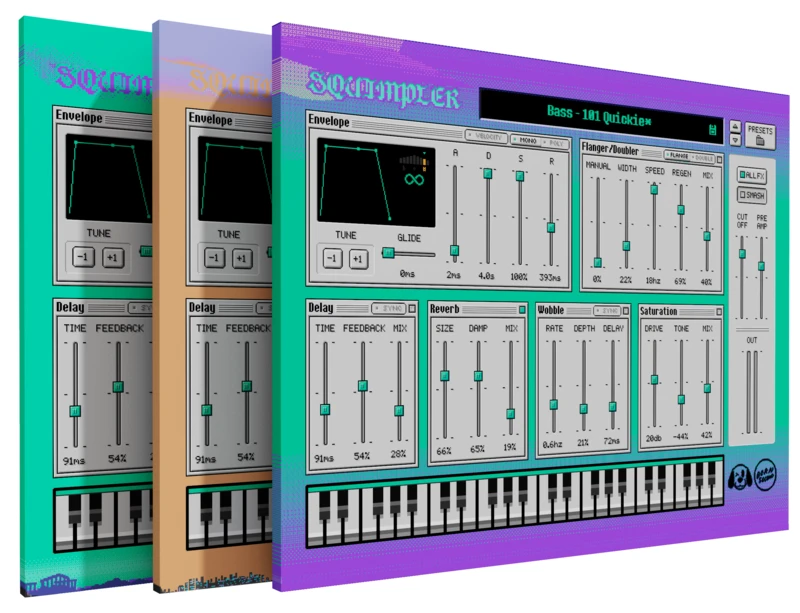
Task: Toggle the Flanger/Doubler section power checkbox
Action: [719, 159]
